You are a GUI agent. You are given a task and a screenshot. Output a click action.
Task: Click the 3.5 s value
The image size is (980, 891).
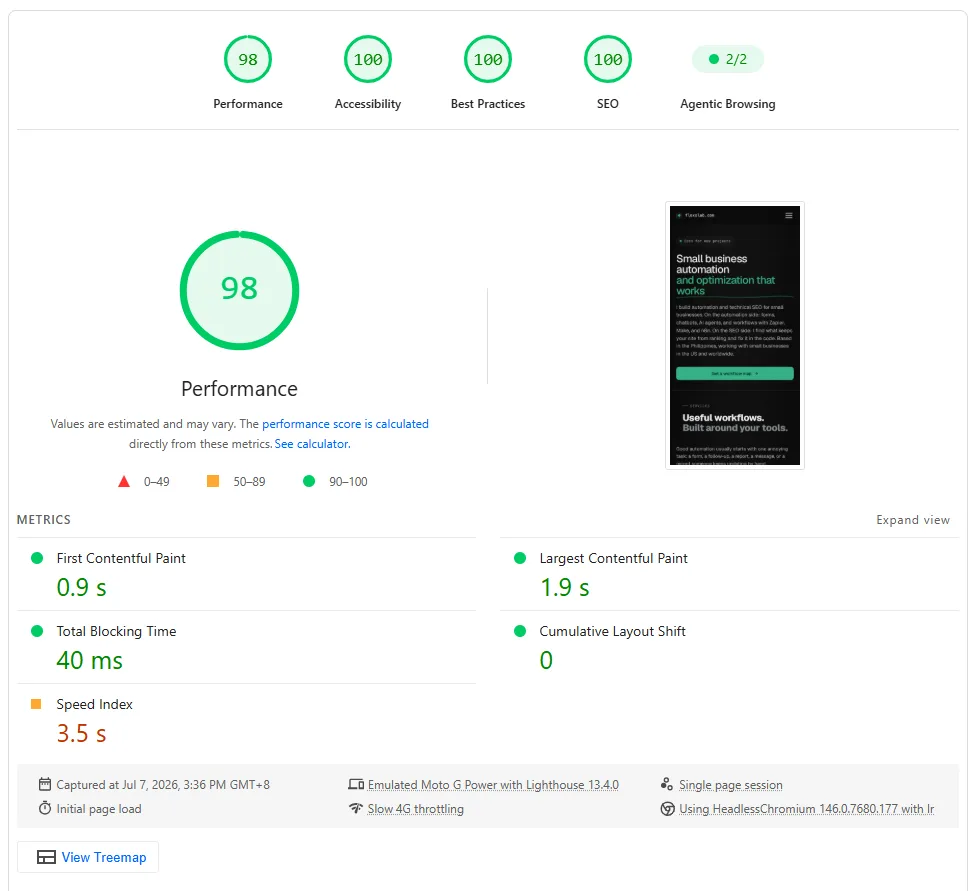pyautogui.click(x=81, y=734)
